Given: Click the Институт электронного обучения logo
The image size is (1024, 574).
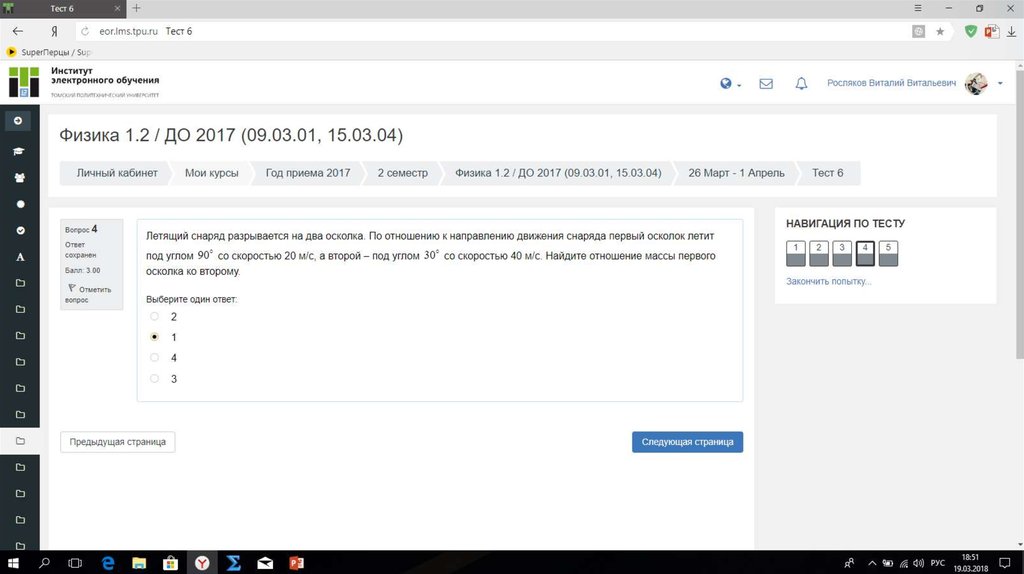Looking at the screenshot, I should 84,82.
